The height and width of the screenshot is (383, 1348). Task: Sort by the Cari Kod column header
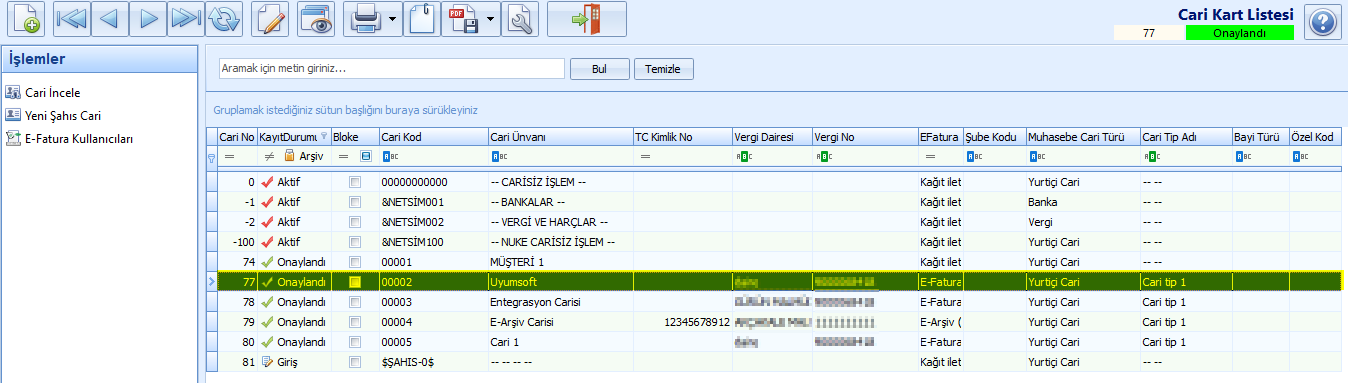pos(433,137)
